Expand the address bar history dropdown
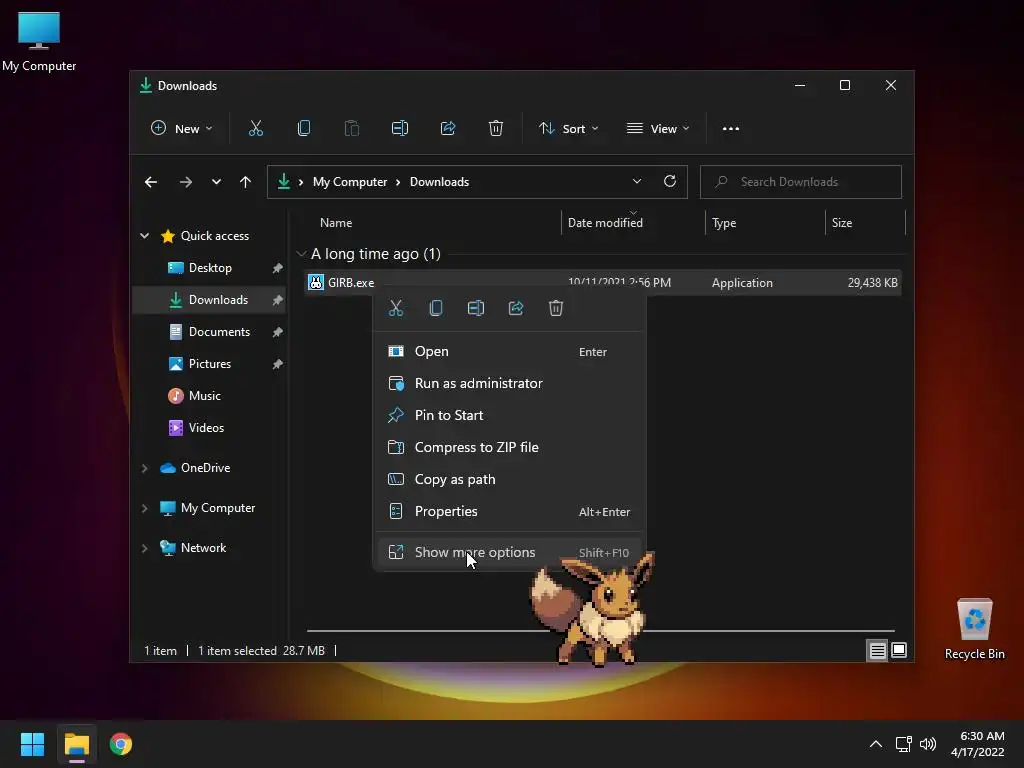1024x768 pixels. (x=637, y=182)
